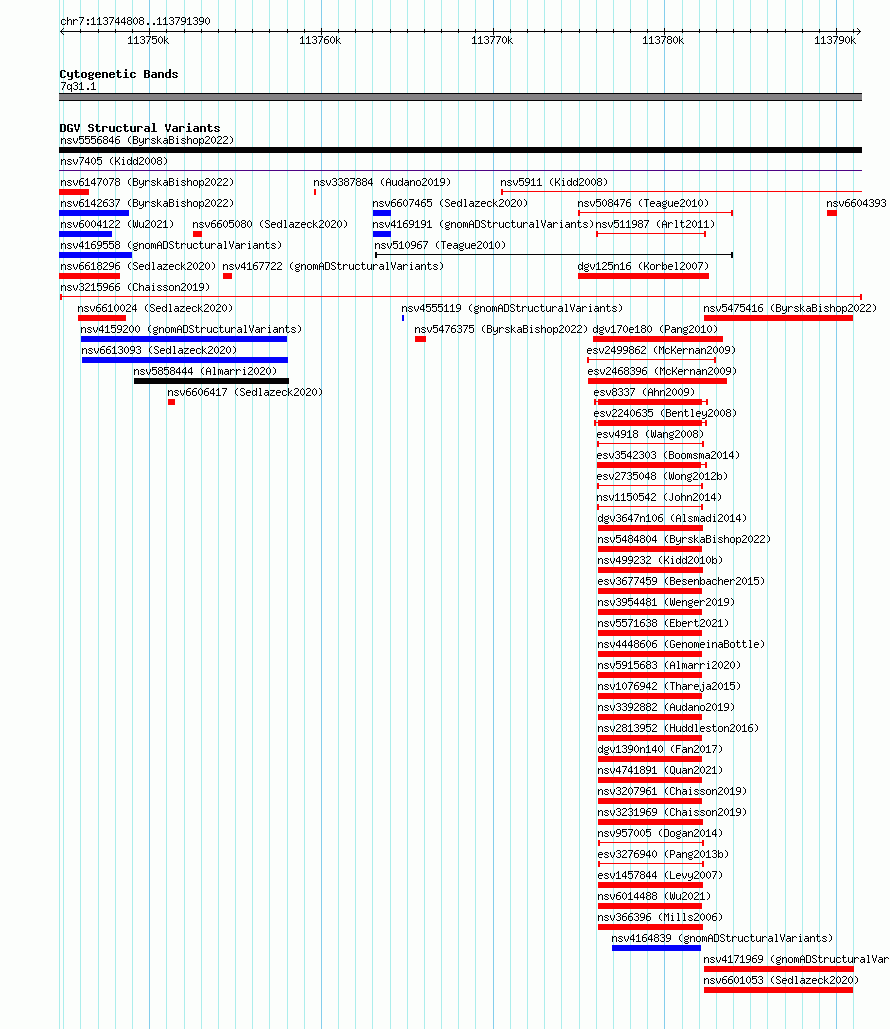Viewport: 890px width, 1029px height.
Task: Click nsv6613093 (Sedlazeck2020) label
Action: tap(159, 350)
